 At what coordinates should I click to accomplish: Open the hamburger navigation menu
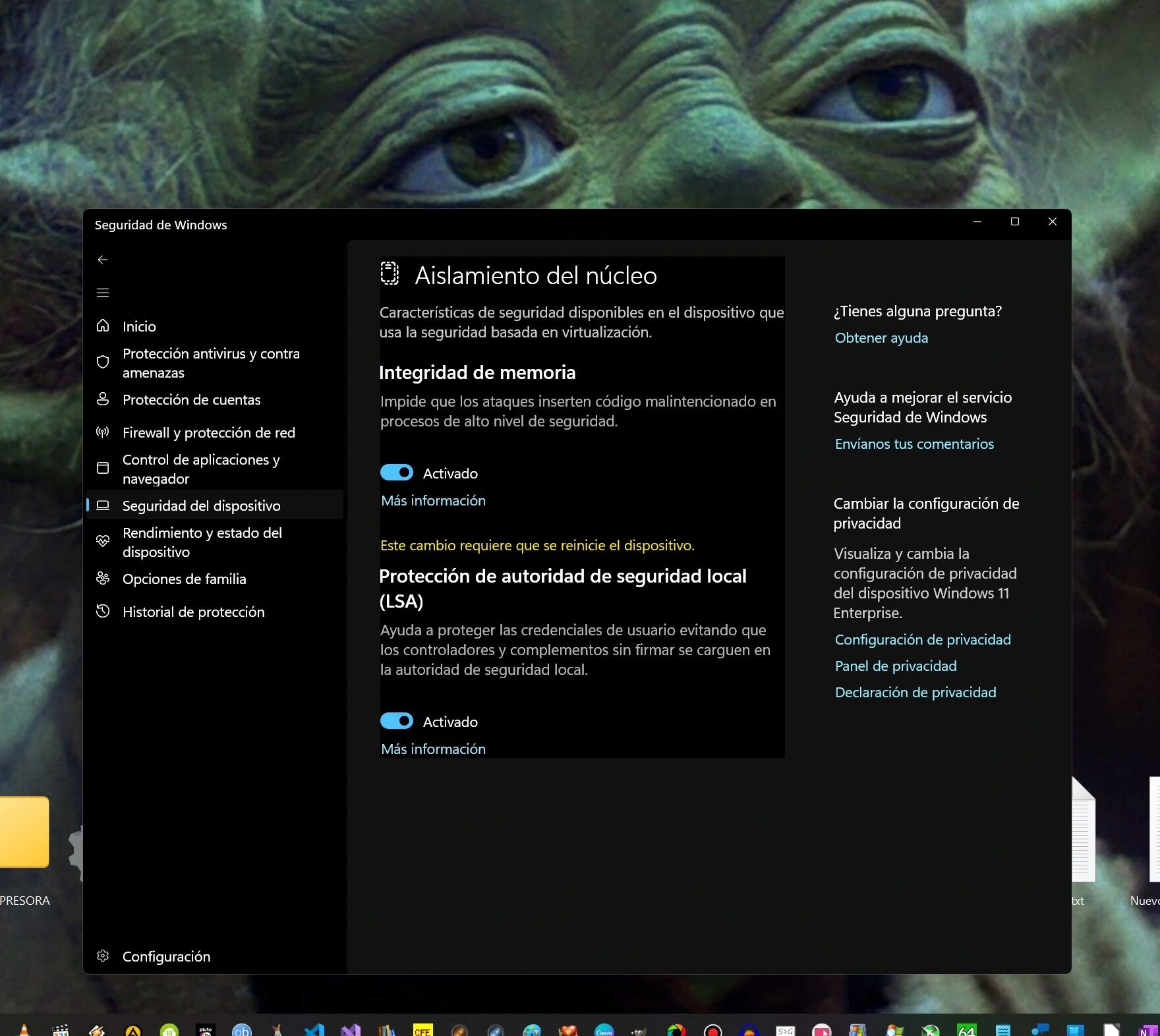coord(103,293)
